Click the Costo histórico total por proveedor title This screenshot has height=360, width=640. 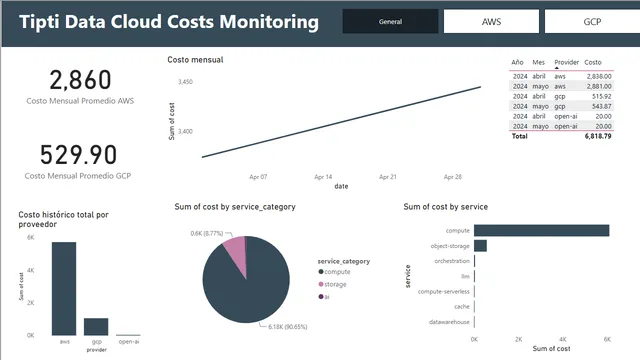(63, 219)
